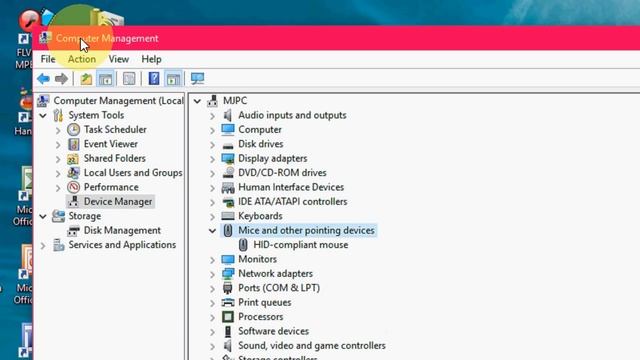The width and height of the screenshot is (640, 360).
Task: Click the Shared Folders icon
Action: (73, 158)
